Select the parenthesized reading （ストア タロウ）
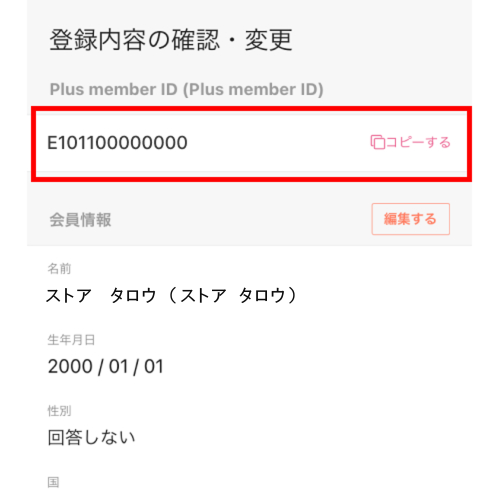The height and width of the screenshot is (500, 500). click(x=233, y=296)
